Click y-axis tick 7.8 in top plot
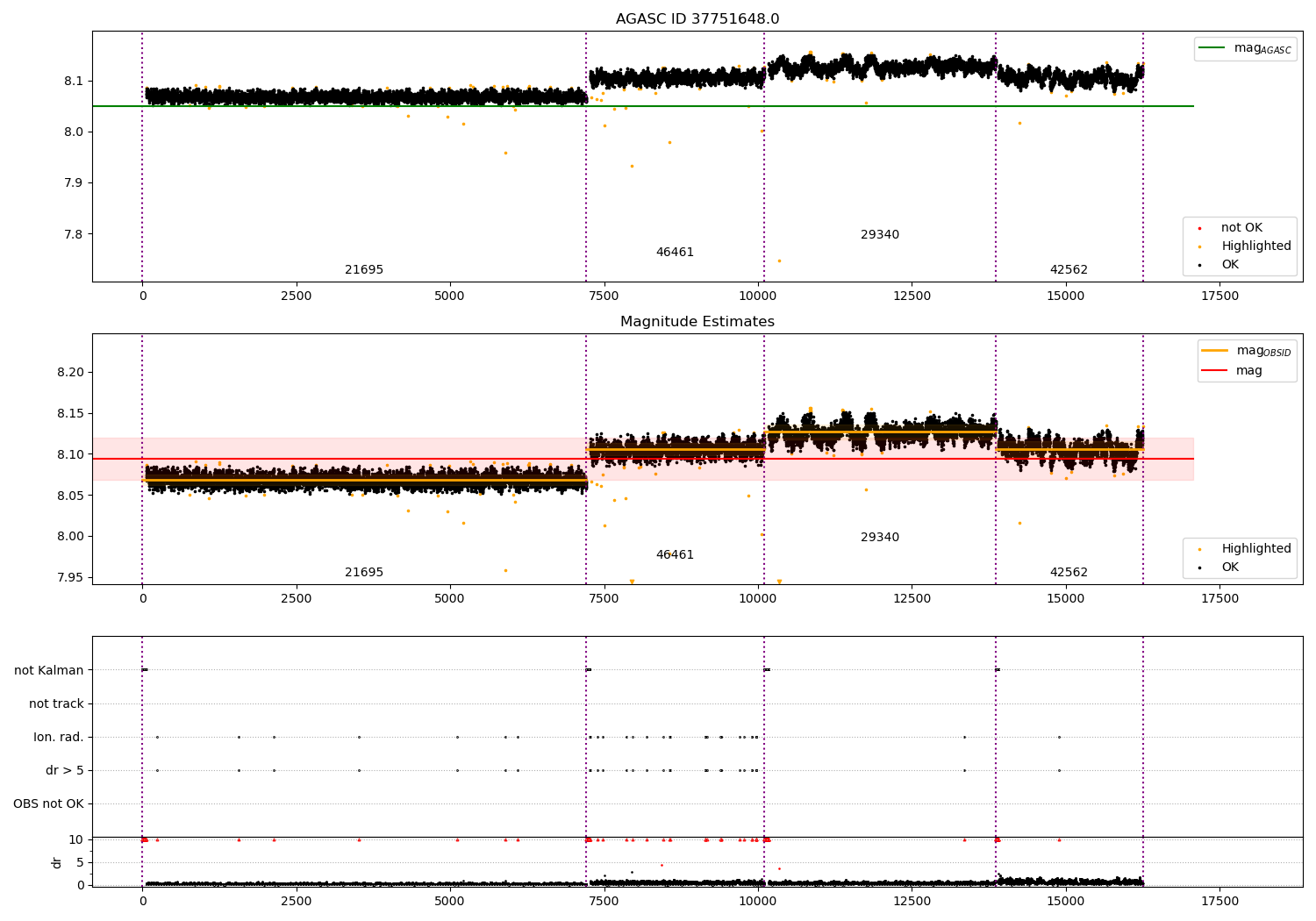Image resolution: width=1316 pixels, height=921 pixels. coord(72,234)
